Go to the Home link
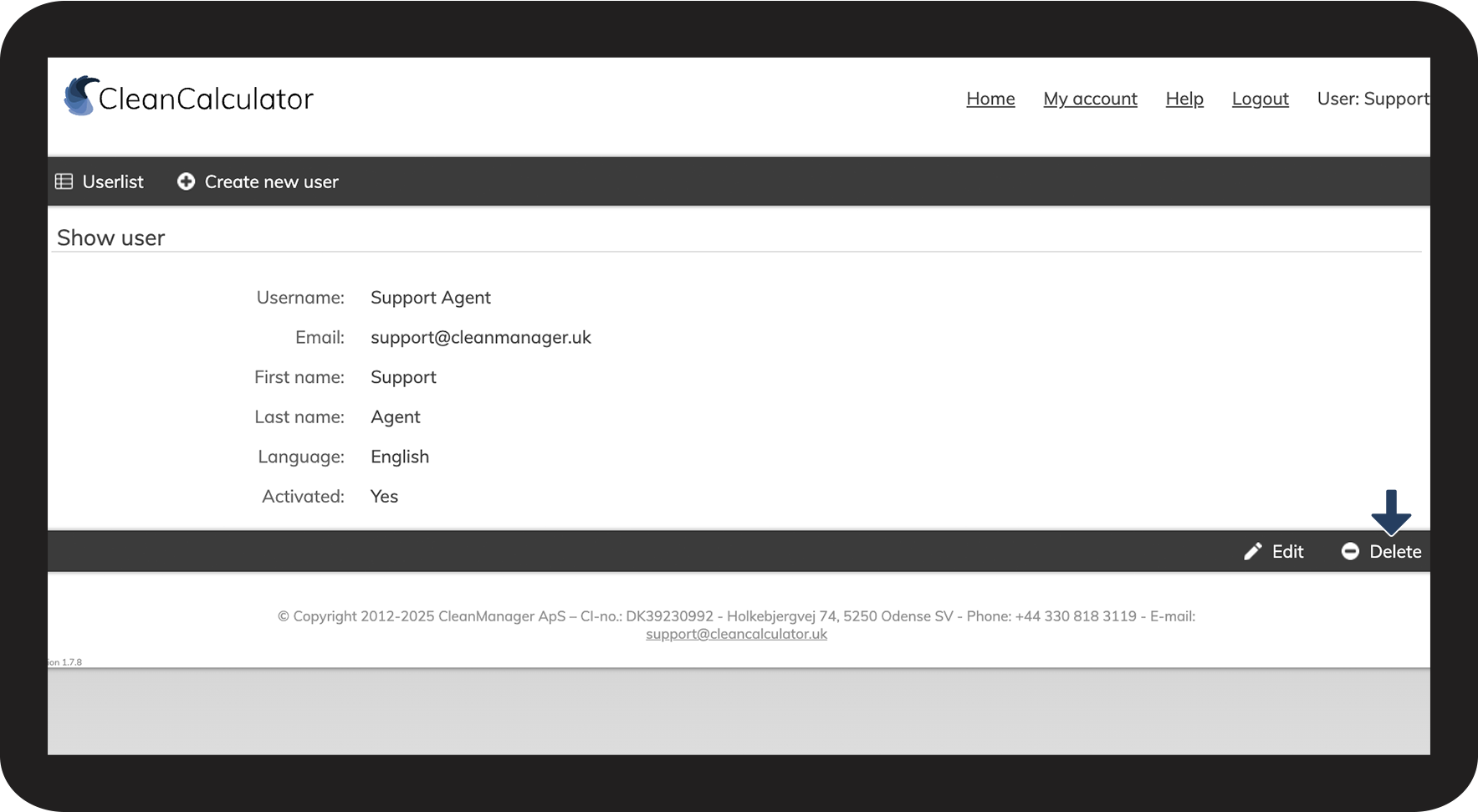Screen dimensions: 1478x812 point(990,99)
